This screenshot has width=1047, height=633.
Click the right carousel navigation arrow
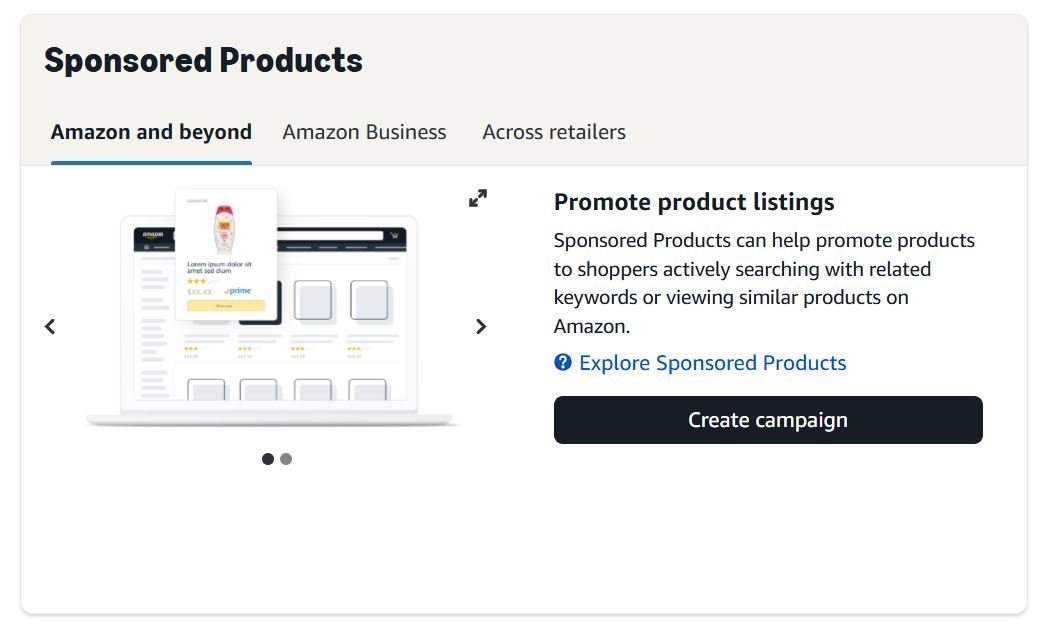[x=481, y=326]
